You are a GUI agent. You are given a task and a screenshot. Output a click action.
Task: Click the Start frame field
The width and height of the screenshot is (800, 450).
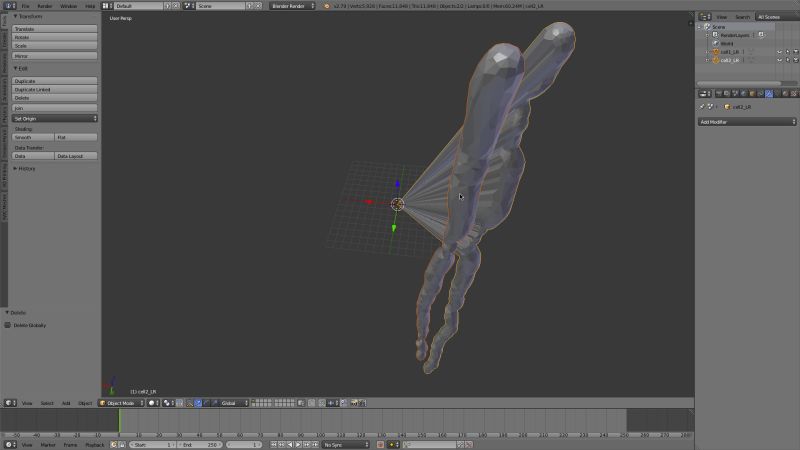pos(152,445)
